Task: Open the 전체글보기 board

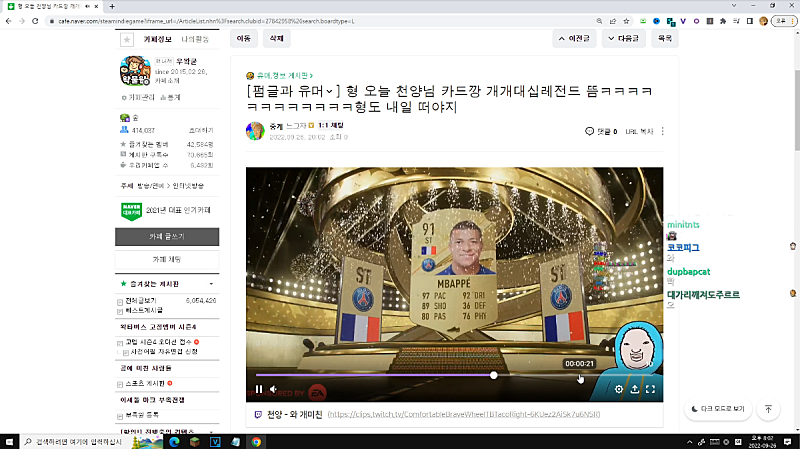Action: pyautogui.click(x=141, y=301)
